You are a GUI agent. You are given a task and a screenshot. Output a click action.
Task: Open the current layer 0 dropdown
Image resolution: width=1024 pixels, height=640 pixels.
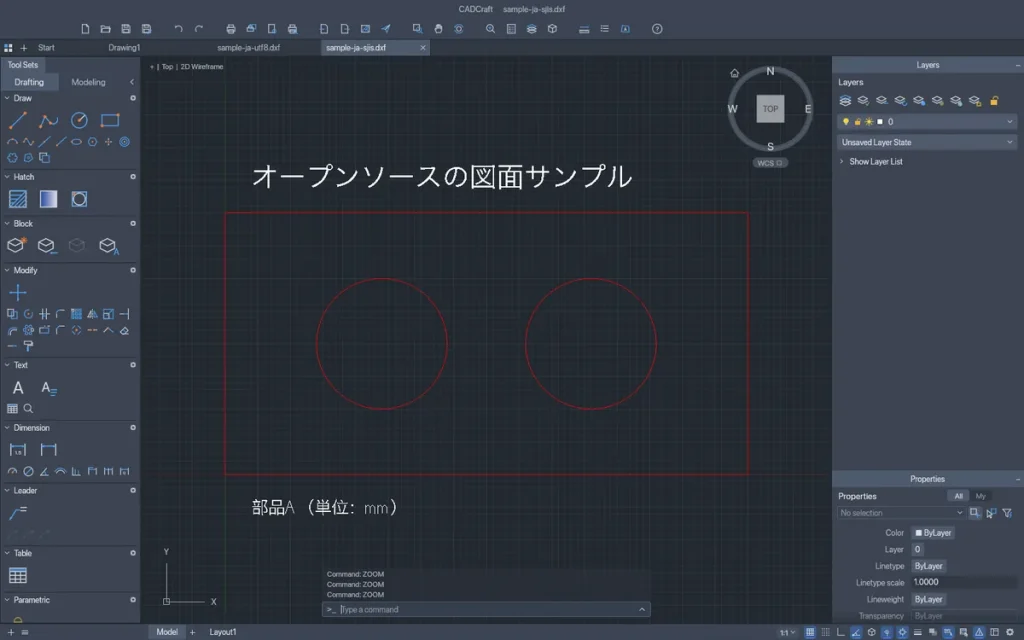point(927,121)
